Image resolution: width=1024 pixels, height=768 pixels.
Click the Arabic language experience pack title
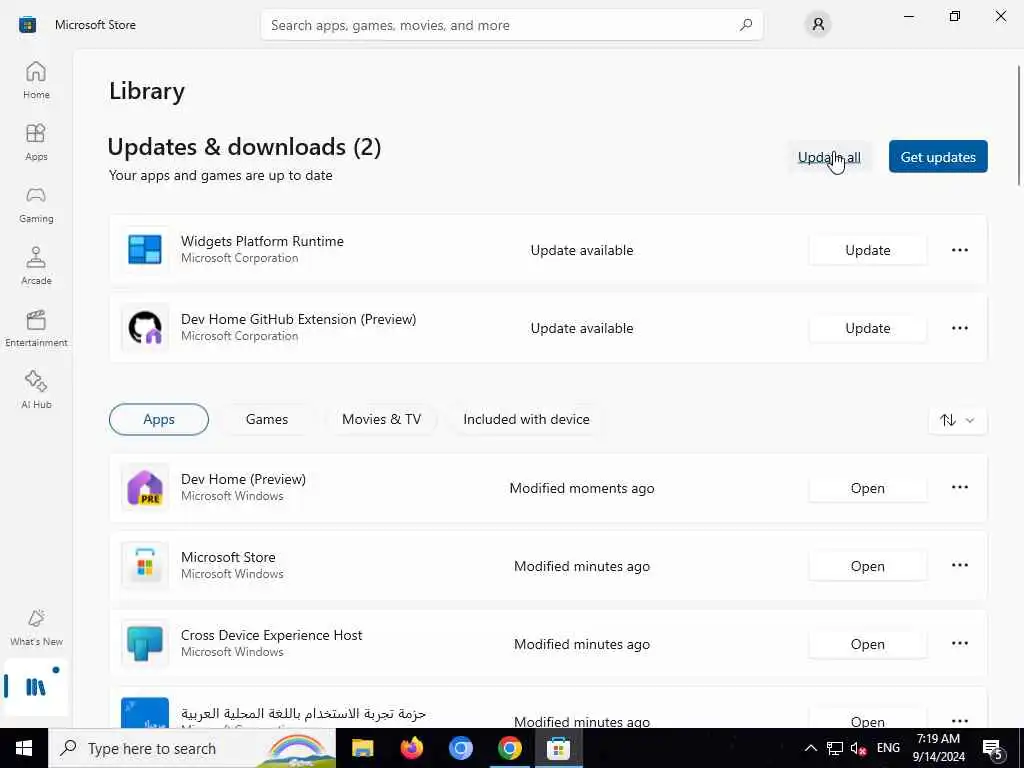[303, 713]
